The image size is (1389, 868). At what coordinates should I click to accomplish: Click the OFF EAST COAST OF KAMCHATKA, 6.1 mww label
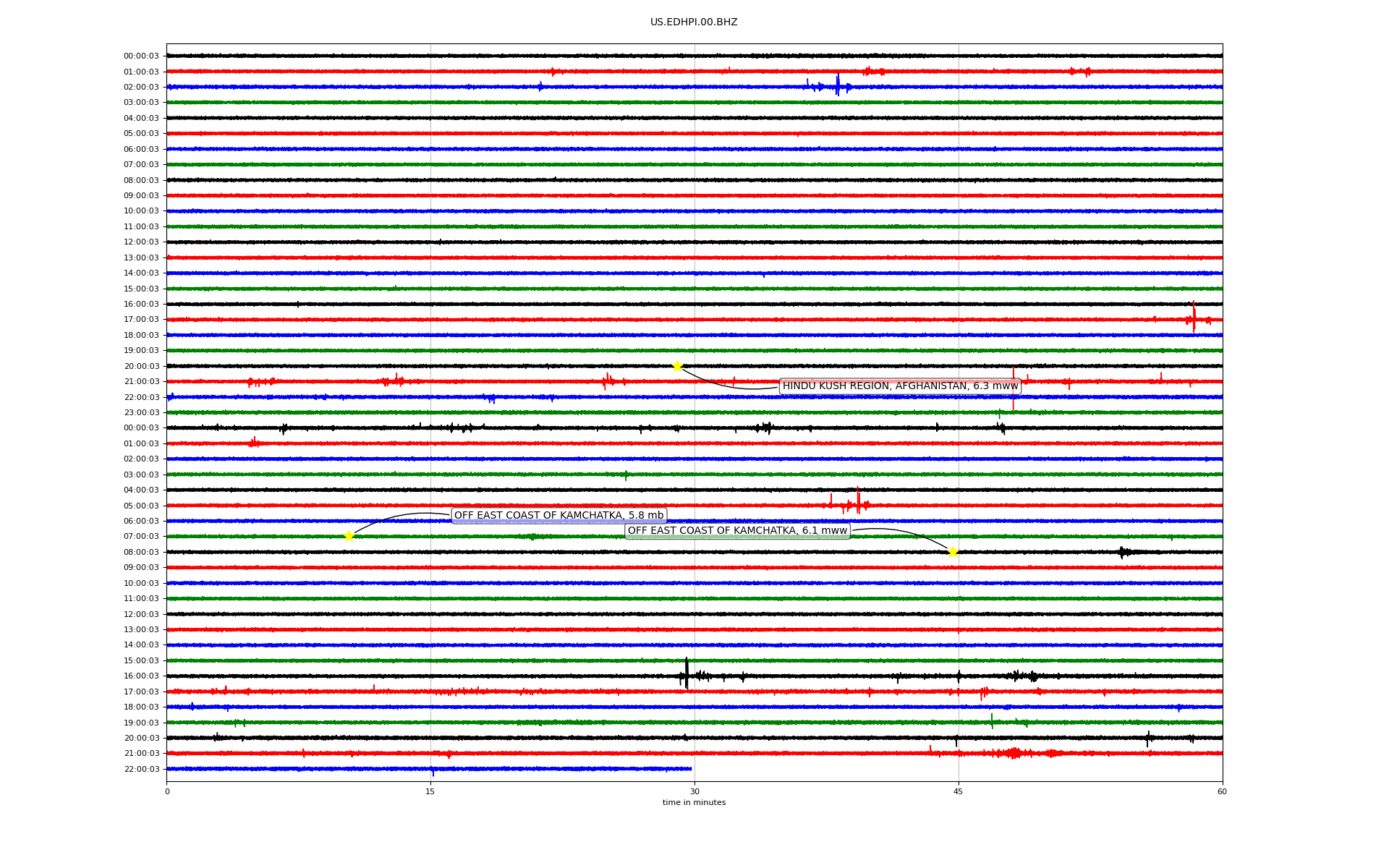(x=737, y=531)
